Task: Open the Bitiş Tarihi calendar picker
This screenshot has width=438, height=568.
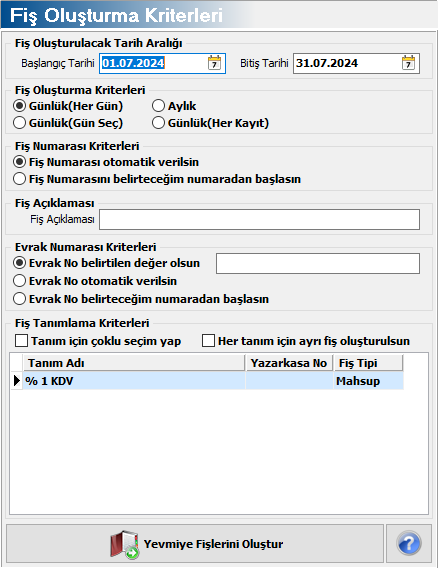Action: (408, 63)
